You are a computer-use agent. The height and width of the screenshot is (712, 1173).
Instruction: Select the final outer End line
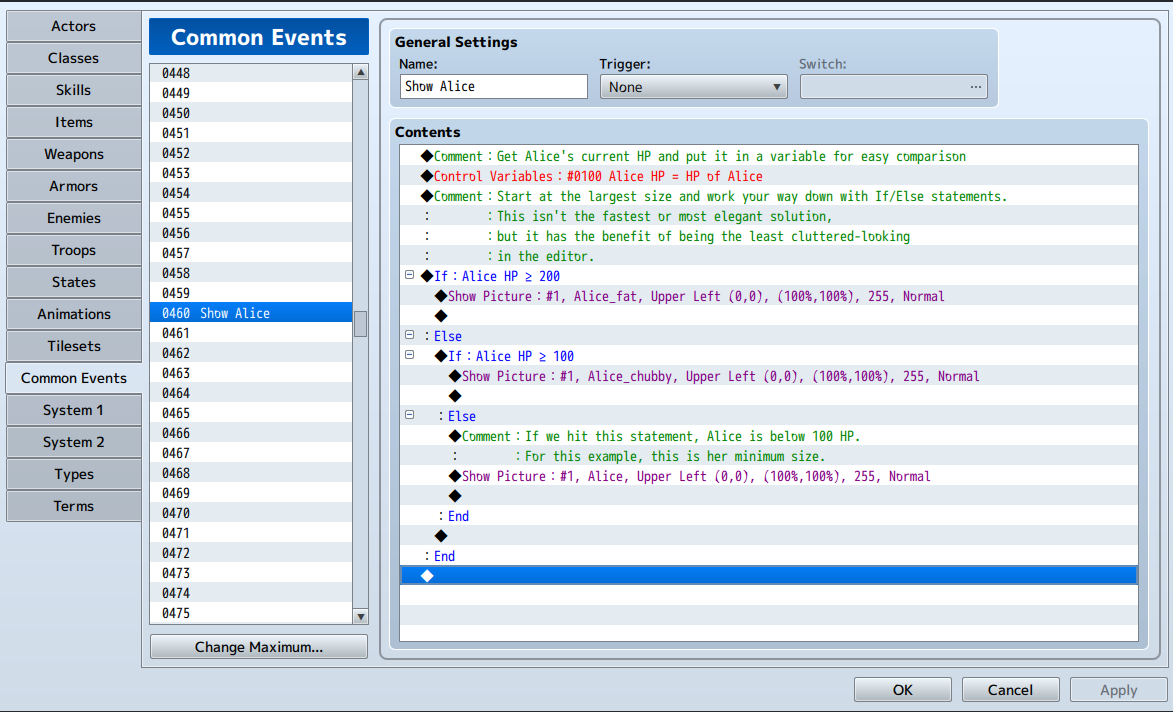click(x=769, y=556)
